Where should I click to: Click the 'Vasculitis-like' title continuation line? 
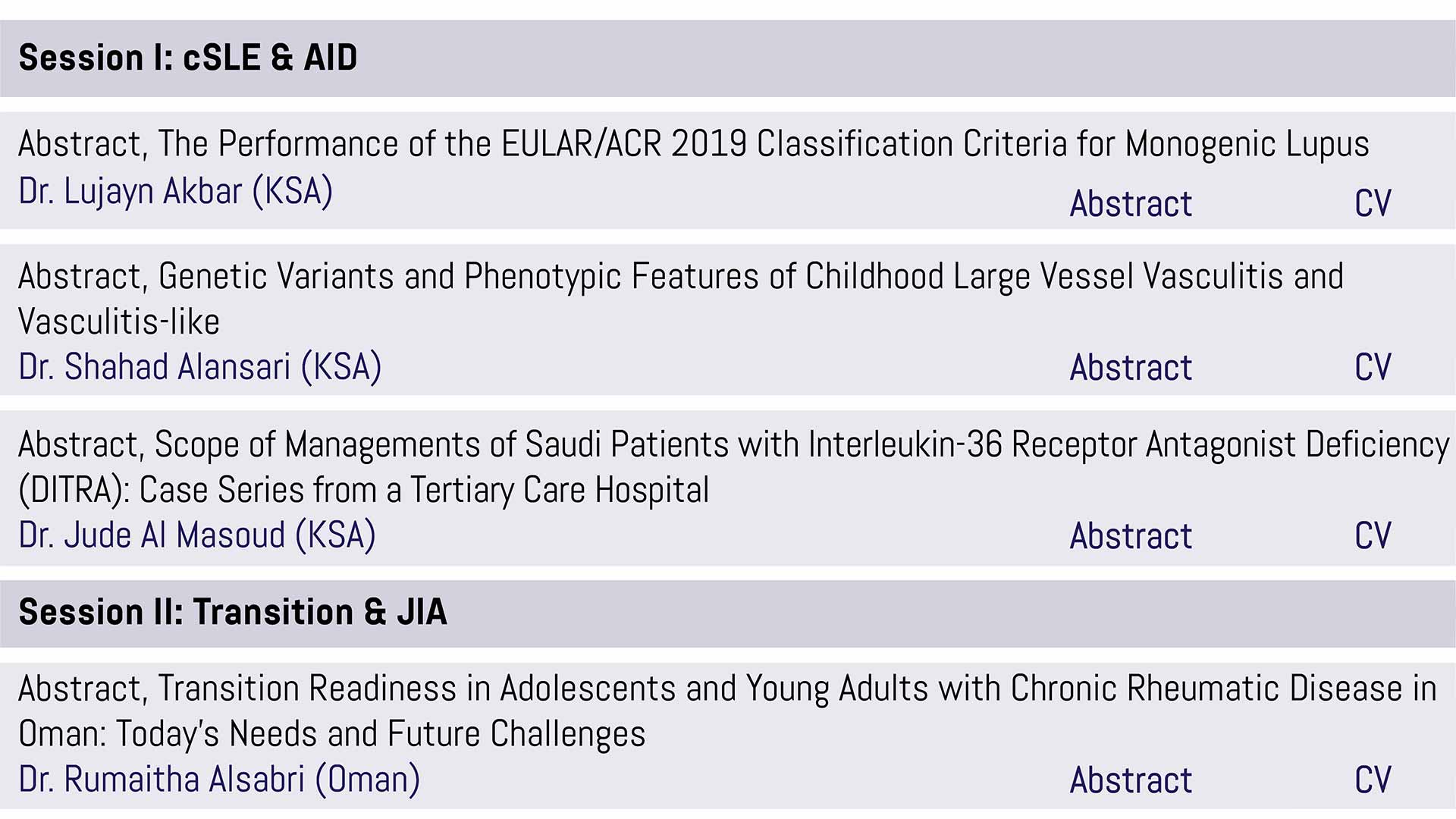pyautogui.click(x=119, y=322)
